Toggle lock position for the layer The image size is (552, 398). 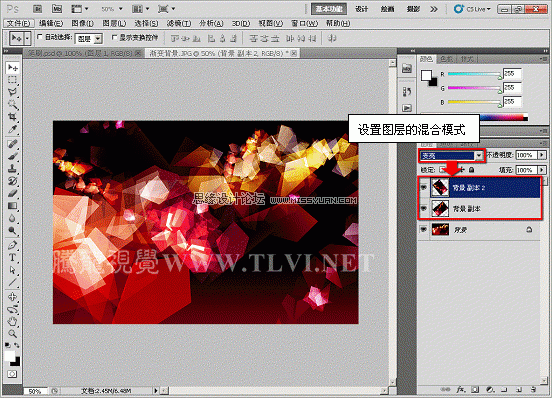tap(463, 170)
